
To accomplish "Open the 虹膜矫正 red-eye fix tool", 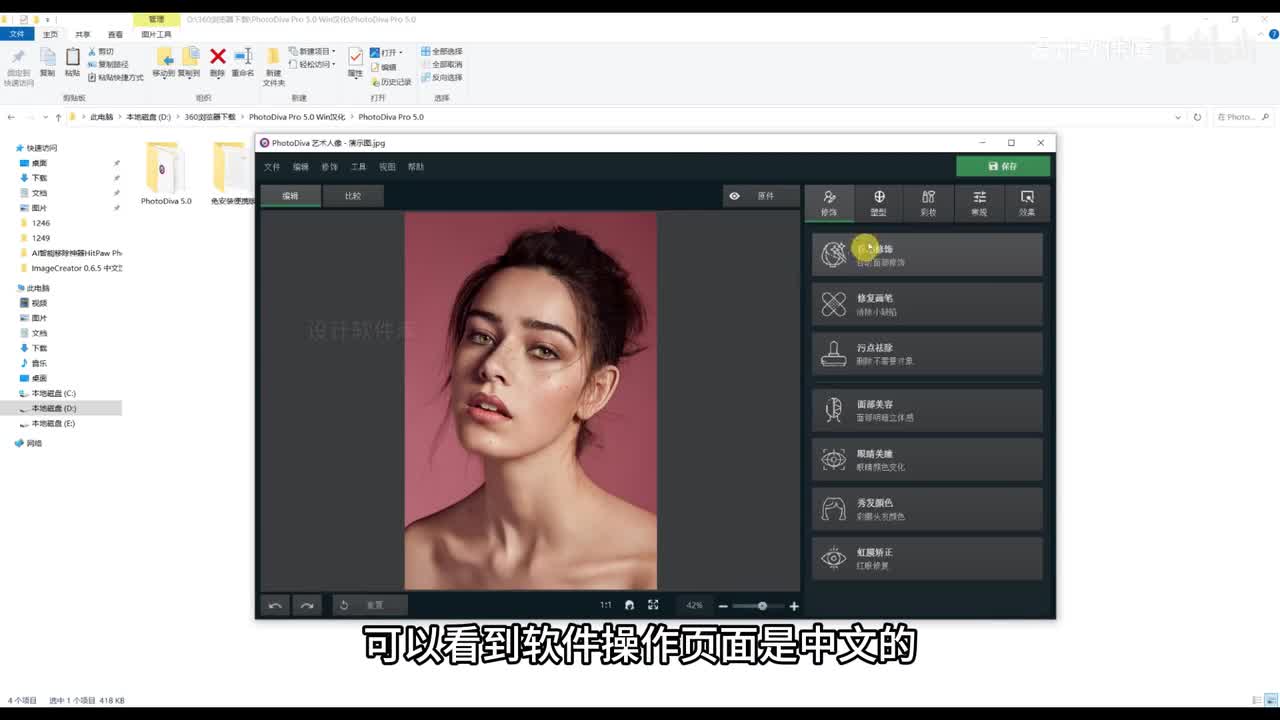I will pos(926,558).
